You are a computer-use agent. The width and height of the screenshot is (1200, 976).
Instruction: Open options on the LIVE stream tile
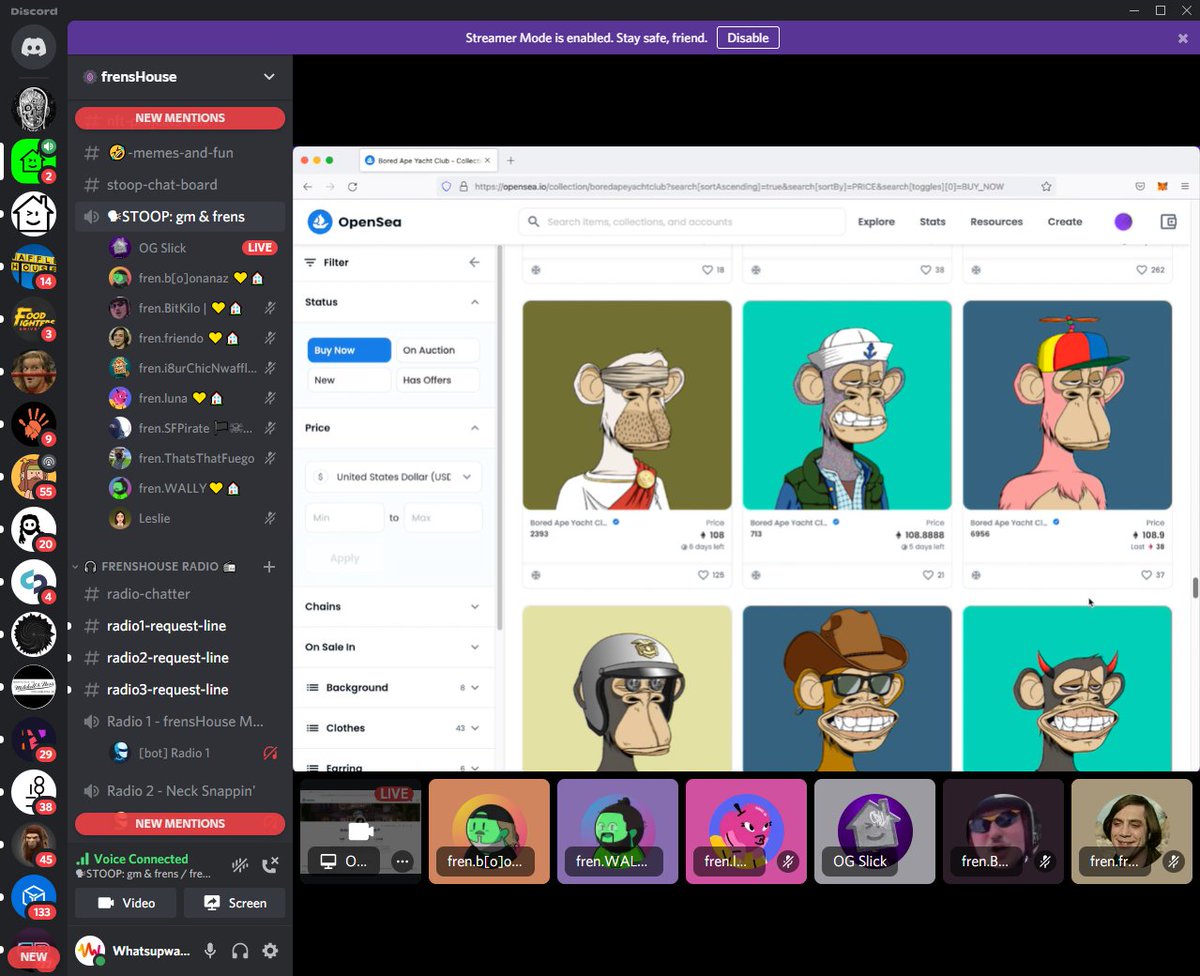(x=402, y=861)
